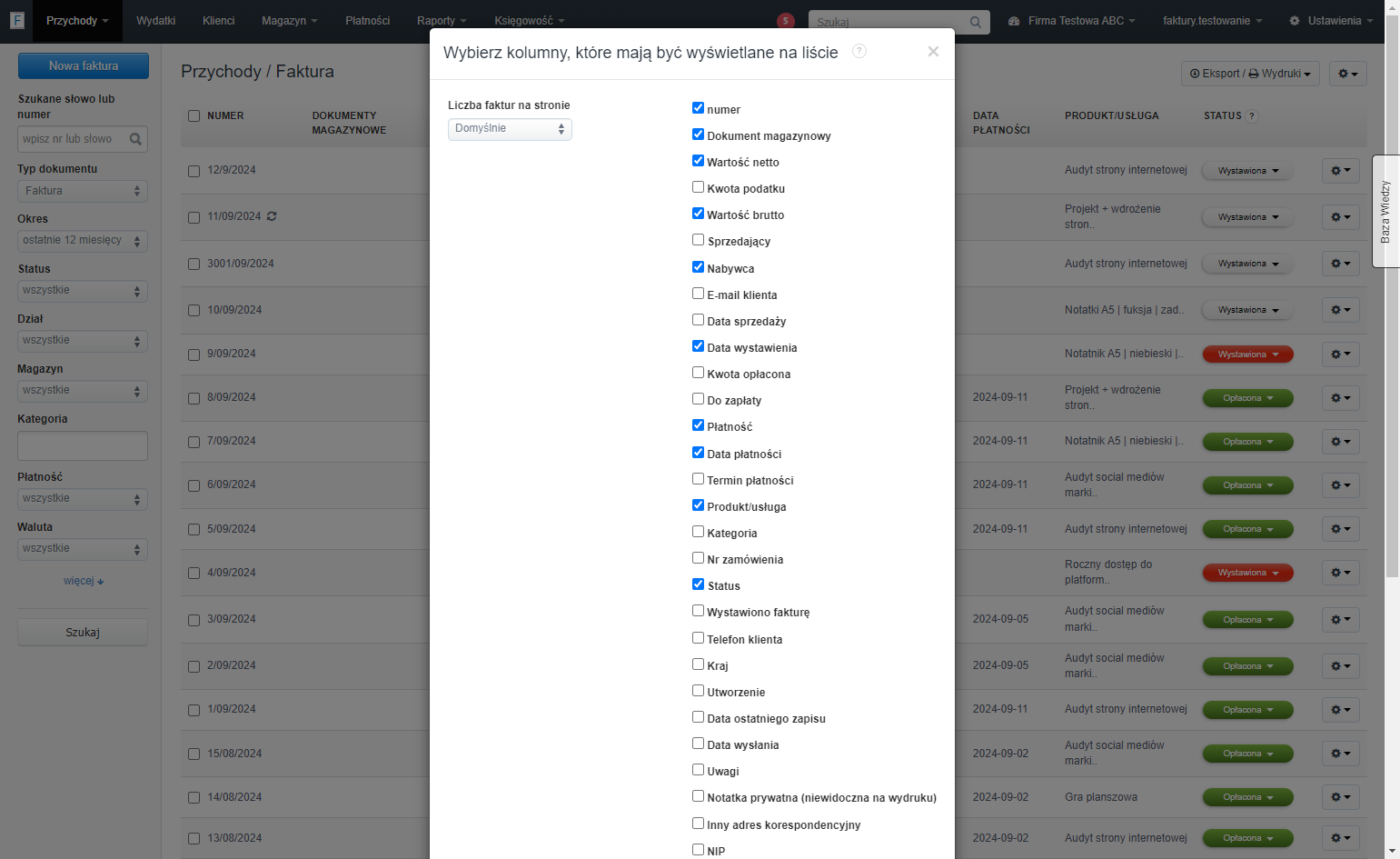Click the help question mark in dialog title

click(859, 51)
